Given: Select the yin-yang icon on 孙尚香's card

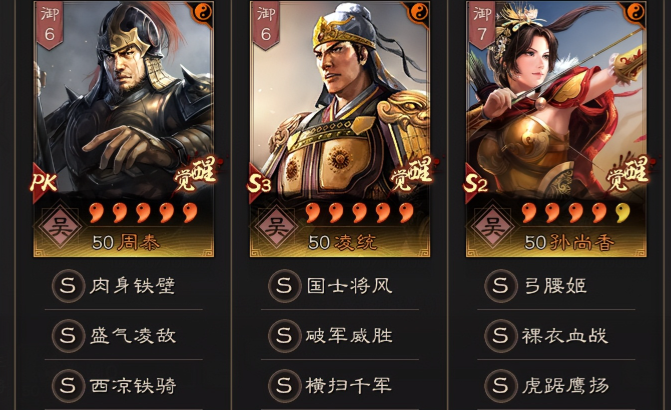Looking at the screenshot, I should 634,12.
